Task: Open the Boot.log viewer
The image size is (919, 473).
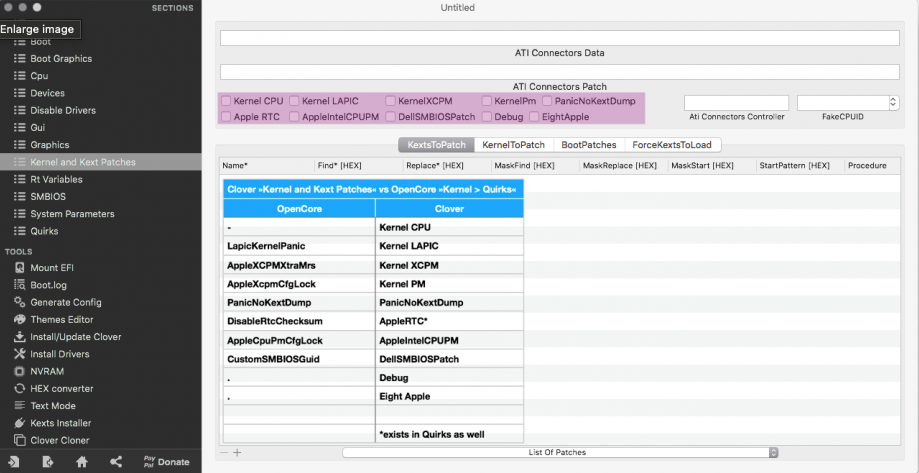Action: pos(48,285)
